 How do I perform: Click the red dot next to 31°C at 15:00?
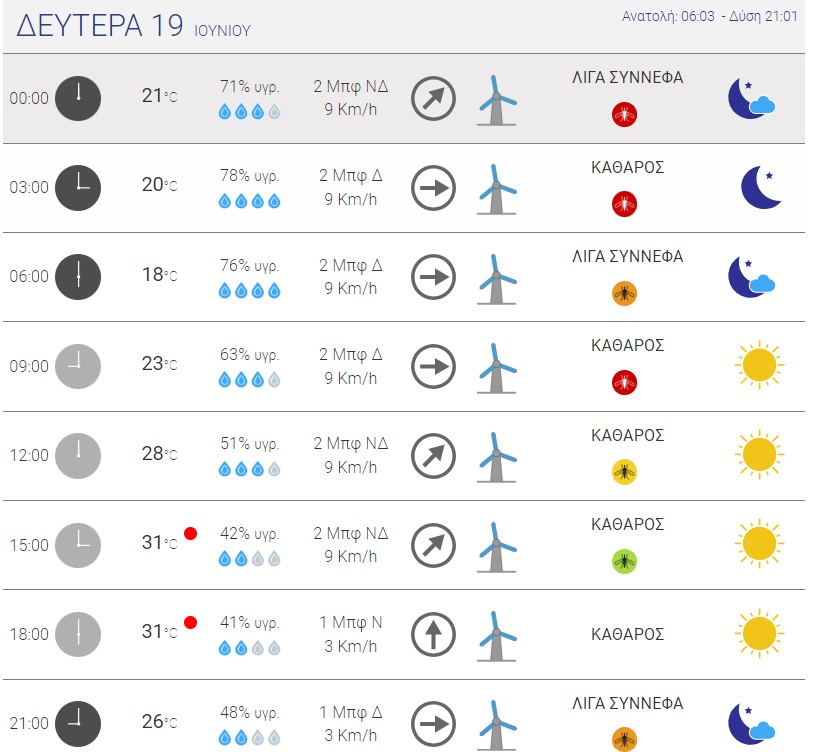click(190, 533)
